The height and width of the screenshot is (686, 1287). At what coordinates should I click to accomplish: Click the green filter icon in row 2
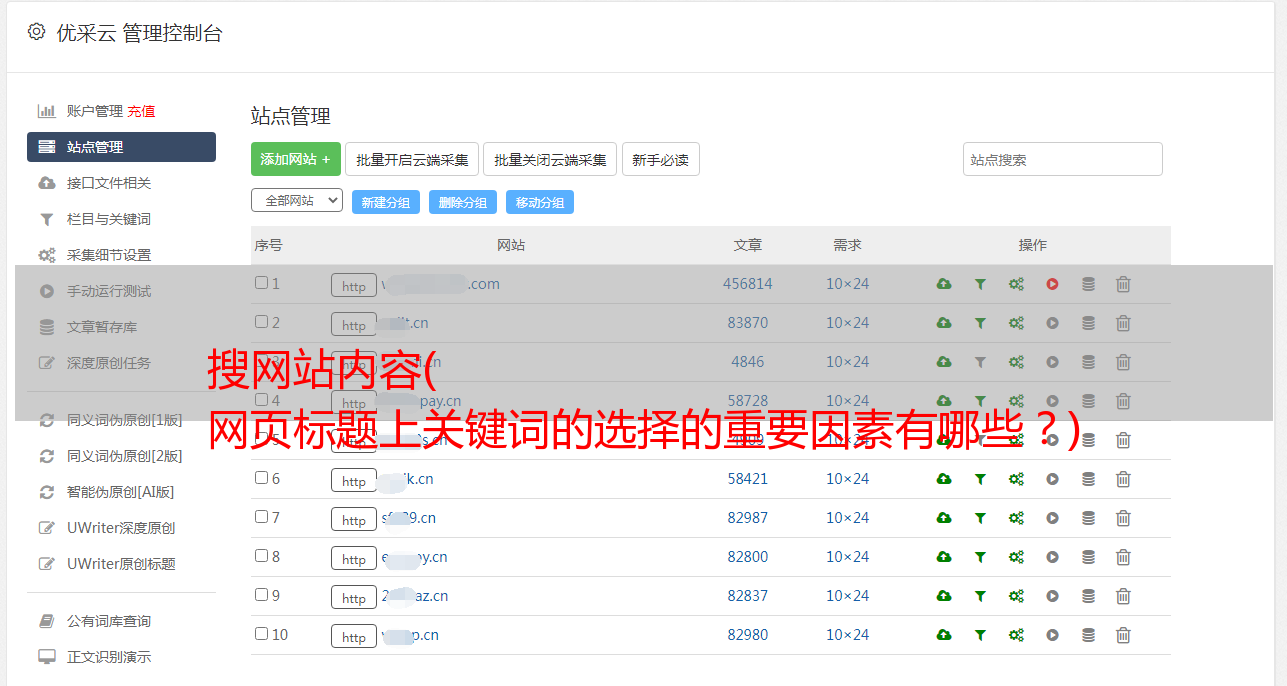click(x=980, y=323)
